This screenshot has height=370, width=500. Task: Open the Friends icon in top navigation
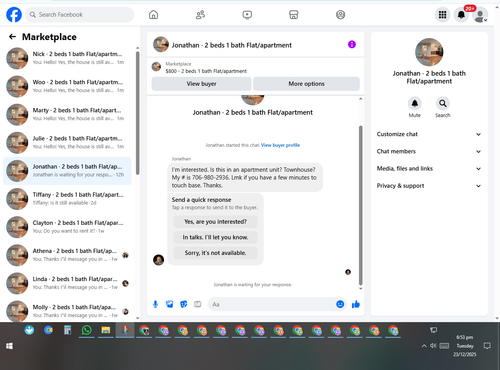pyautogui.click(x=200, y=15)
